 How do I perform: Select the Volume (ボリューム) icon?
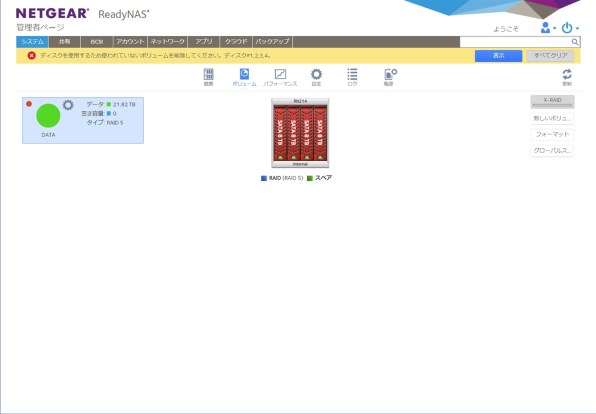tap(244, 76)
